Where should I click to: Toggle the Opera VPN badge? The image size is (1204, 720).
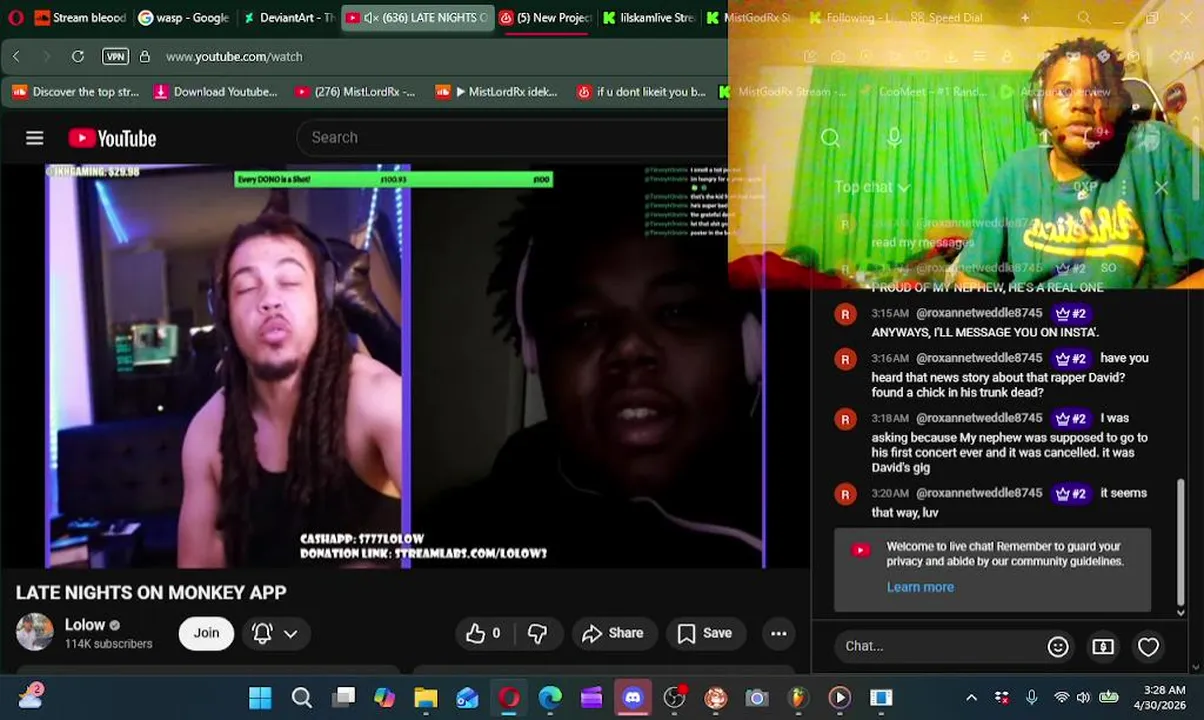[115, 57]
